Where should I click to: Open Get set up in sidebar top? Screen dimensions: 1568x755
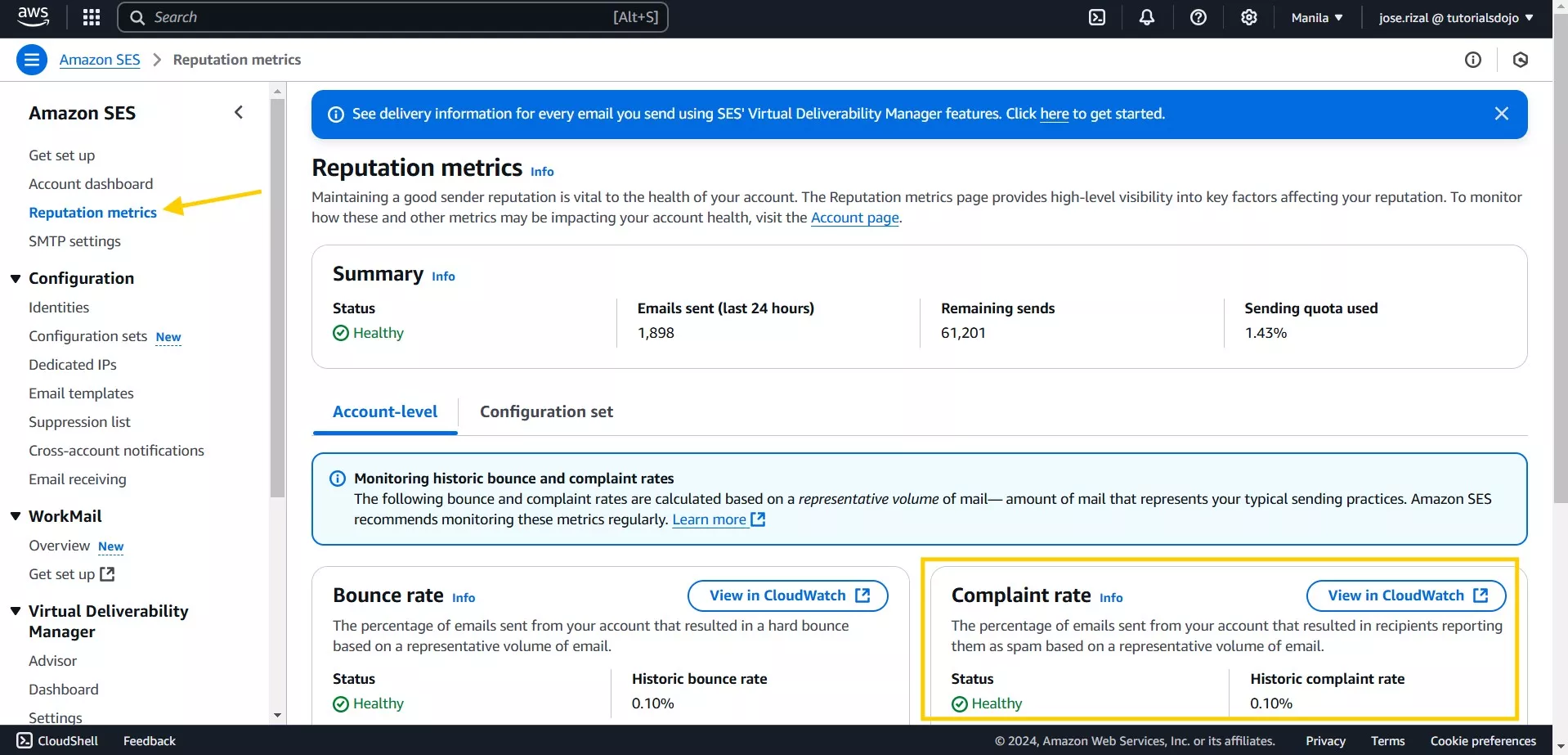point(62,155)
